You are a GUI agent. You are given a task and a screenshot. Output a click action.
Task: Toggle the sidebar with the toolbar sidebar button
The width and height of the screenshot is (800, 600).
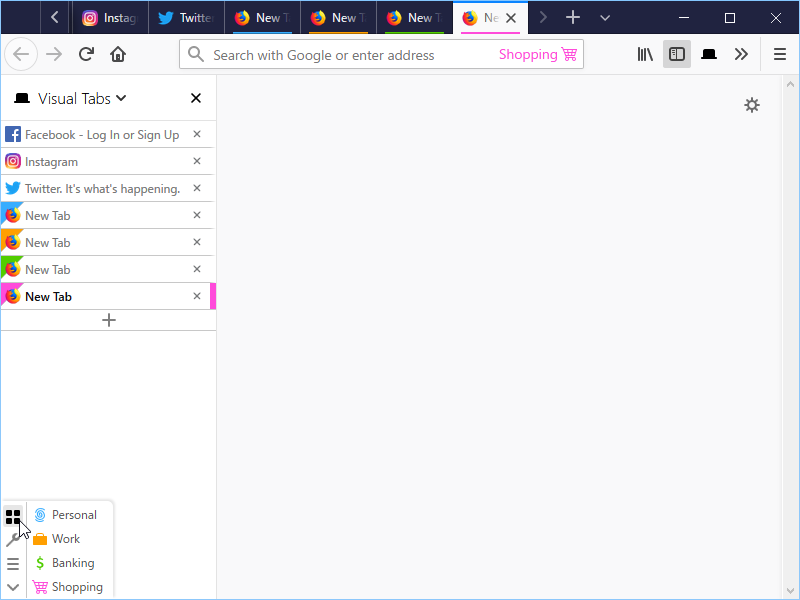677,54
